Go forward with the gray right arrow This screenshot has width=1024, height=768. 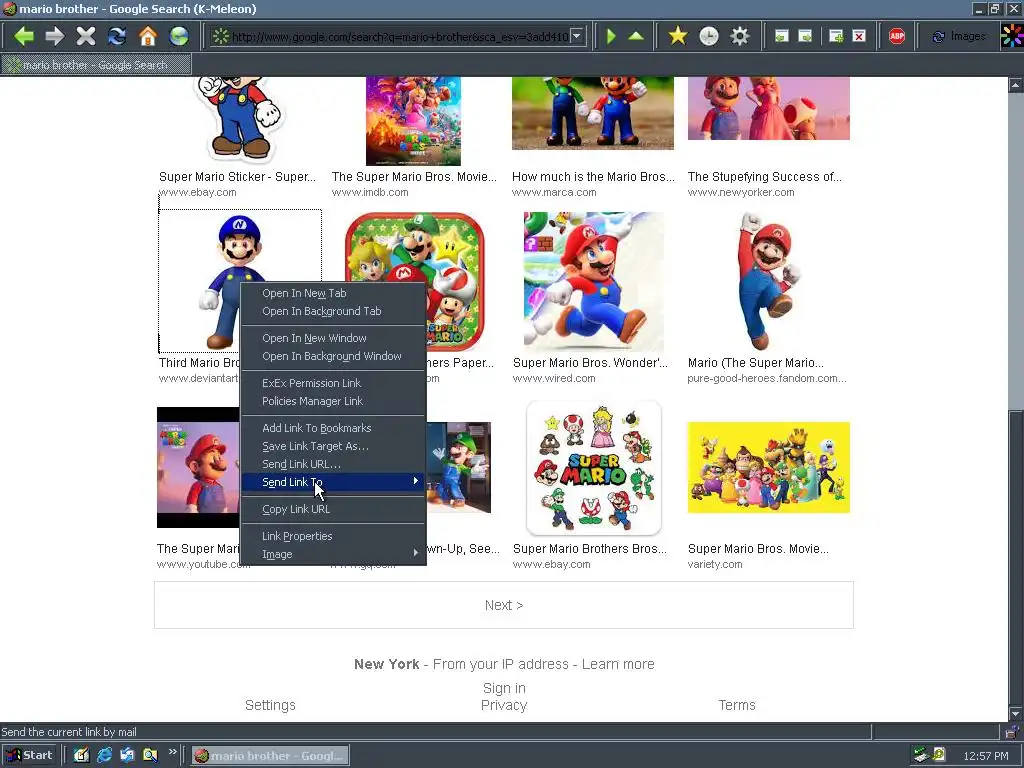[55, 36]
